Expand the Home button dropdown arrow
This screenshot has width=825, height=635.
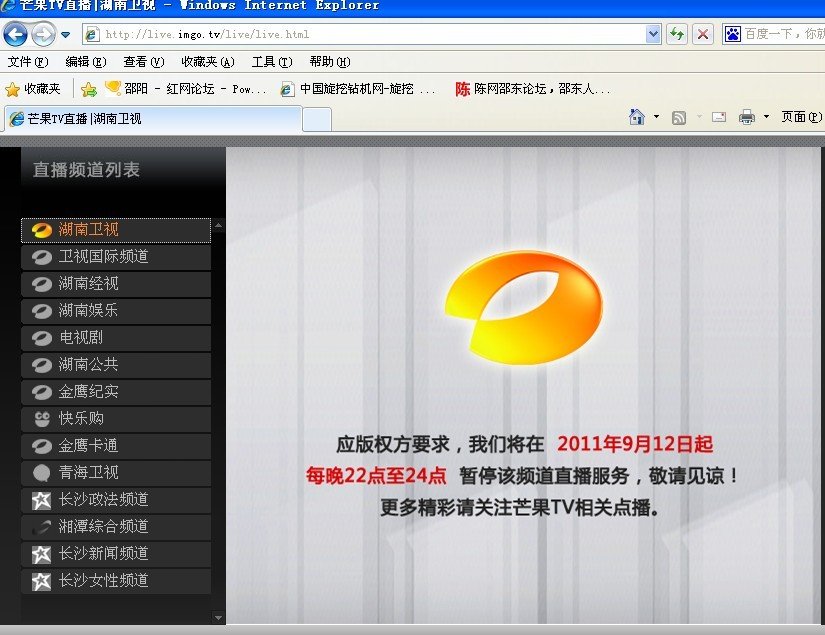pyautogui.click(x=657, y=117)
